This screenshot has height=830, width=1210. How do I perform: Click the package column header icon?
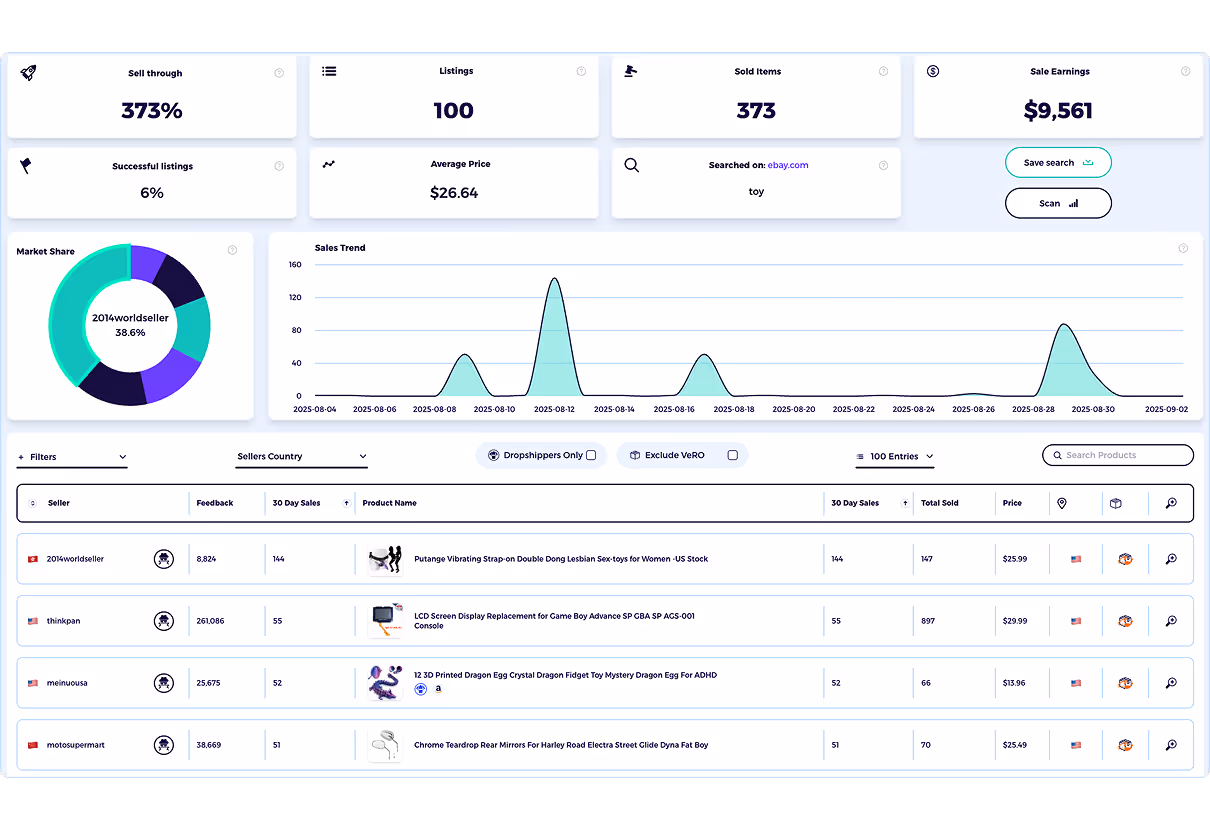pos(1115,503)
